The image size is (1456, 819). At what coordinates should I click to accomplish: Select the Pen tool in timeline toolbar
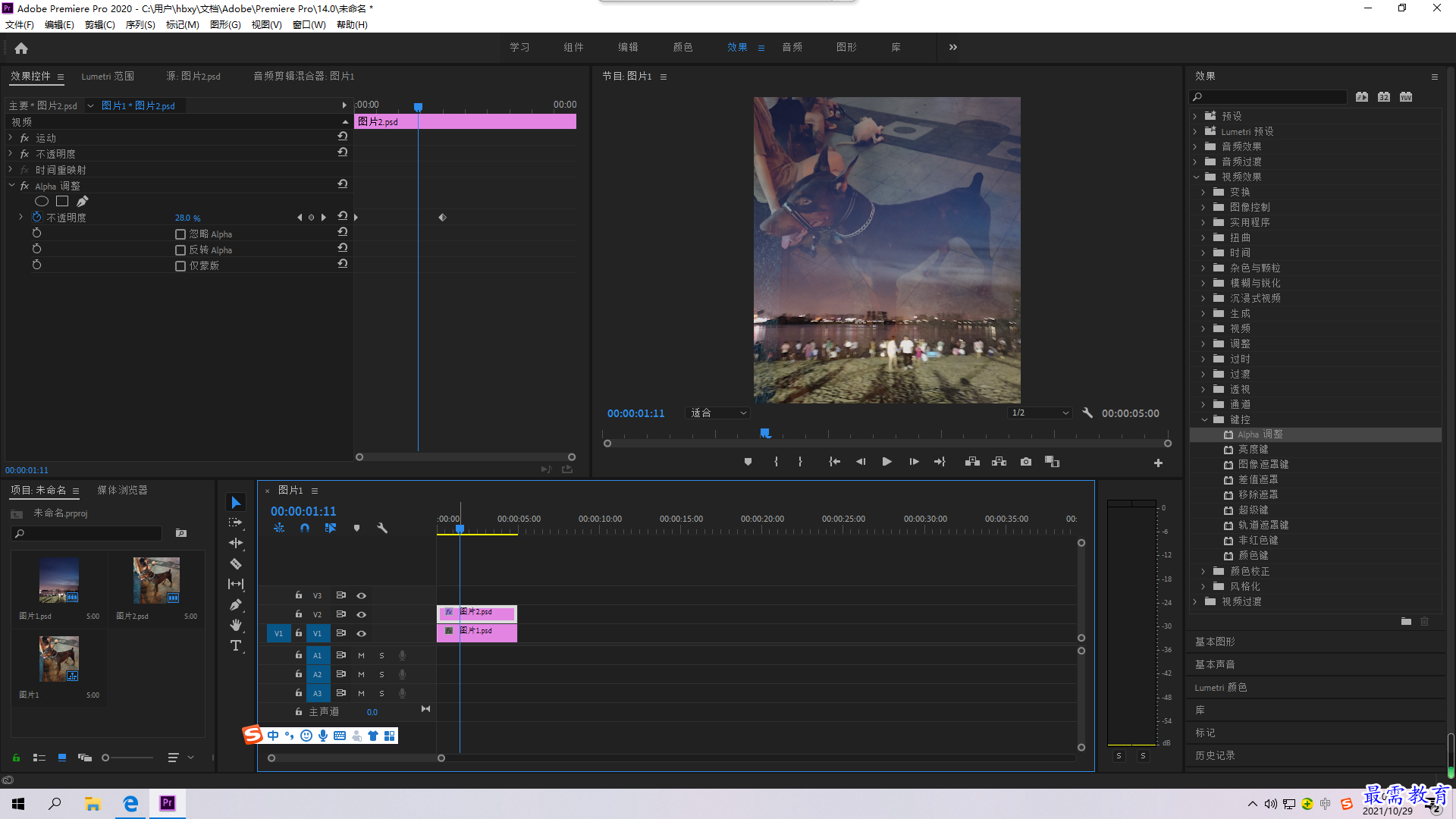coord(236,604)
